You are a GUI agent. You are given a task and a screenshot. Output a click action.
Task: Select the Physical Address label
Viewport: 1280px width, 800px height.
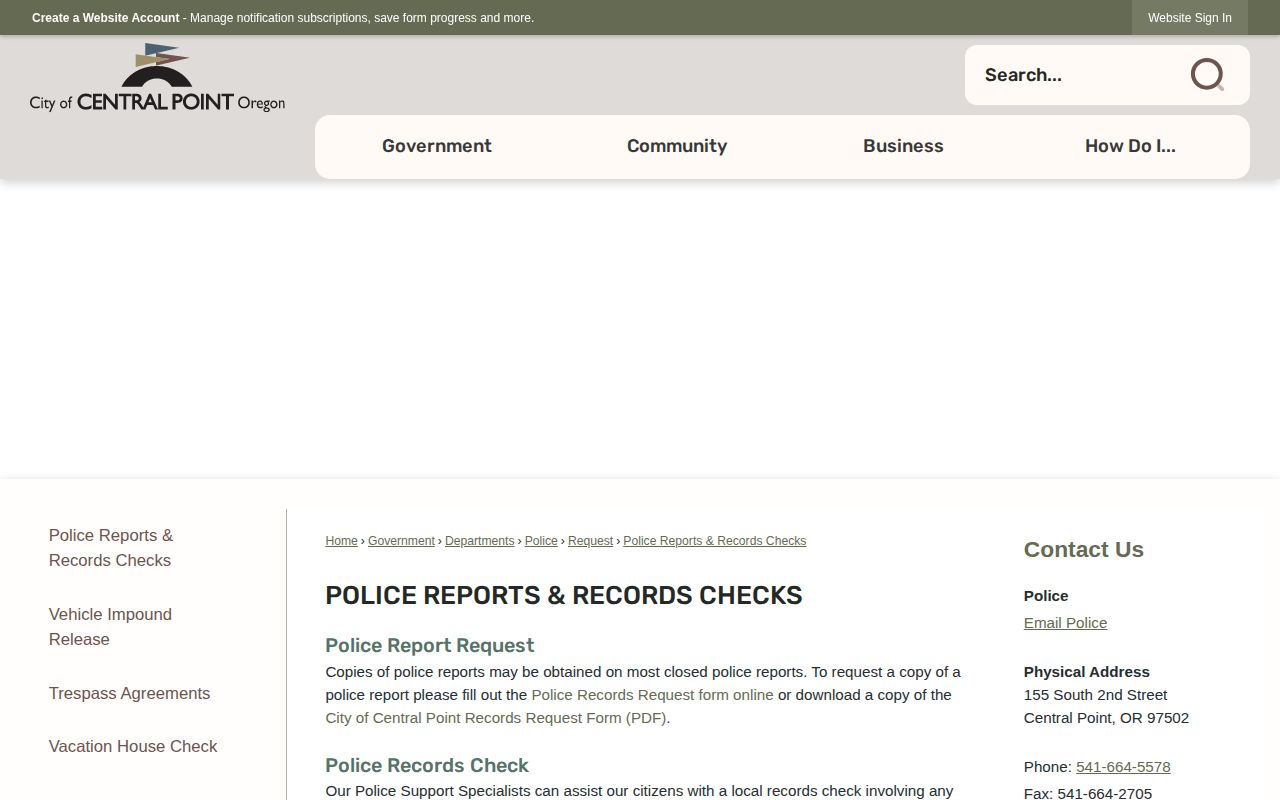point(1086,672)
